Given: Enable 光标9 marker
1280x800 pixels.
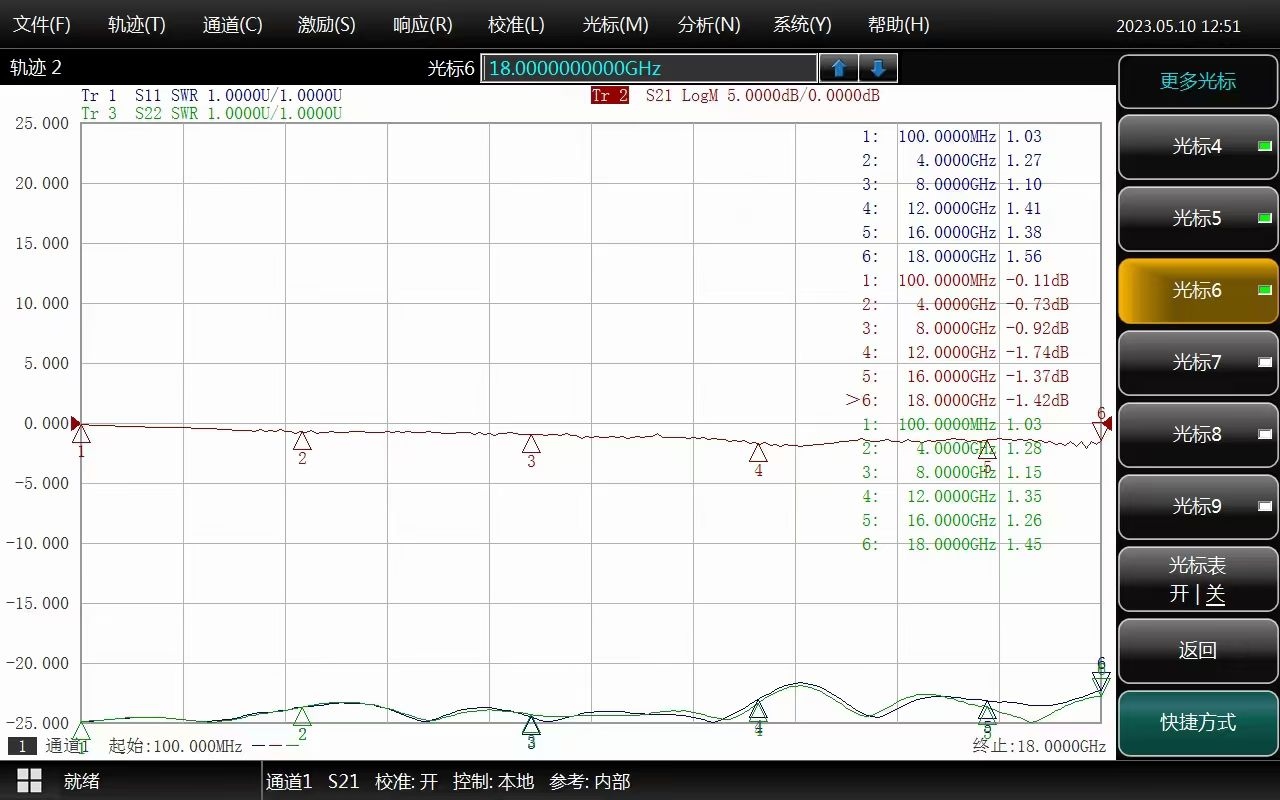Looking at the screenshot, I should click(x=1197, y=507).
